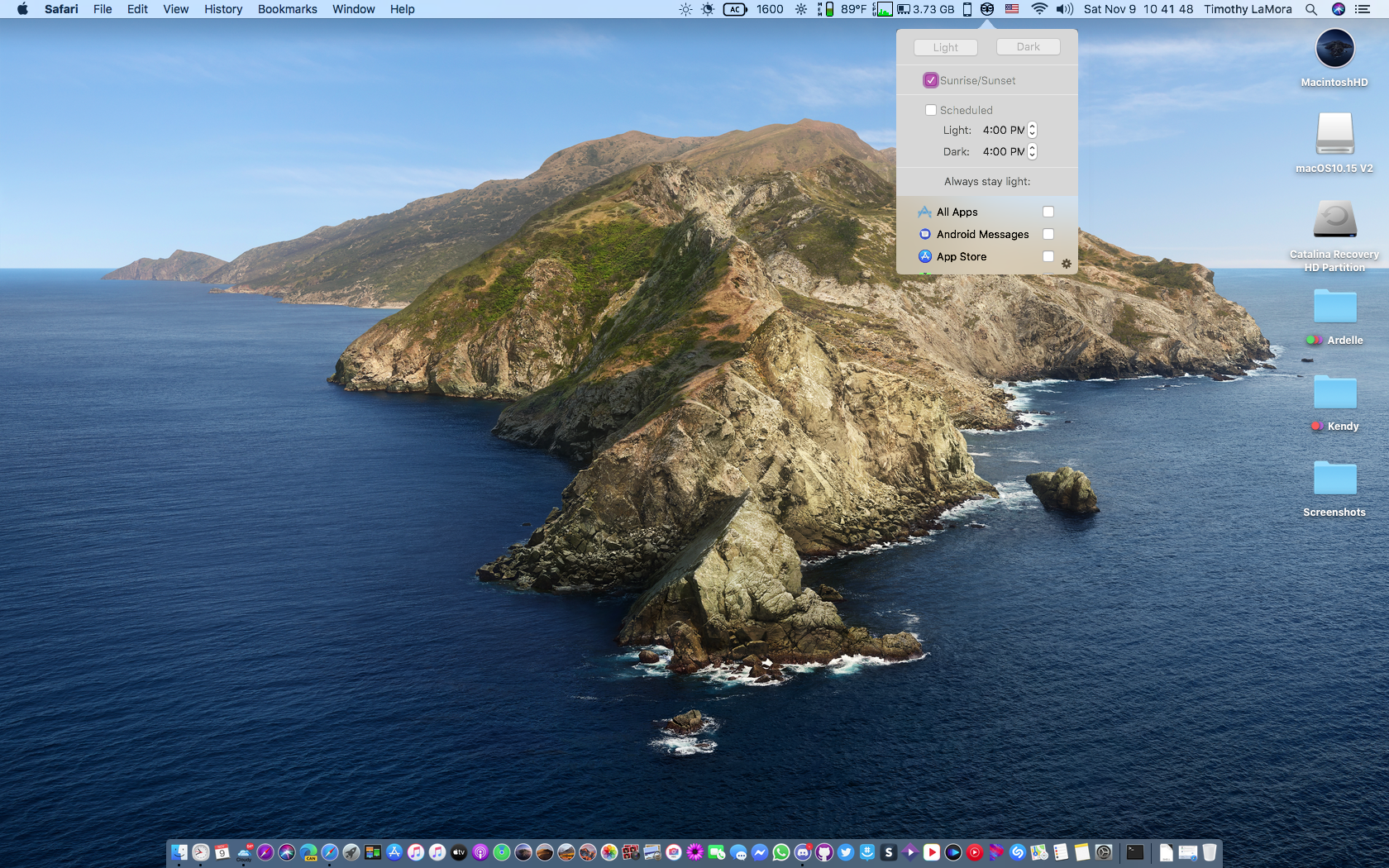Open Terminal from the Dock
This screenshot has height=868, width=1389.
coord(1135,852)
